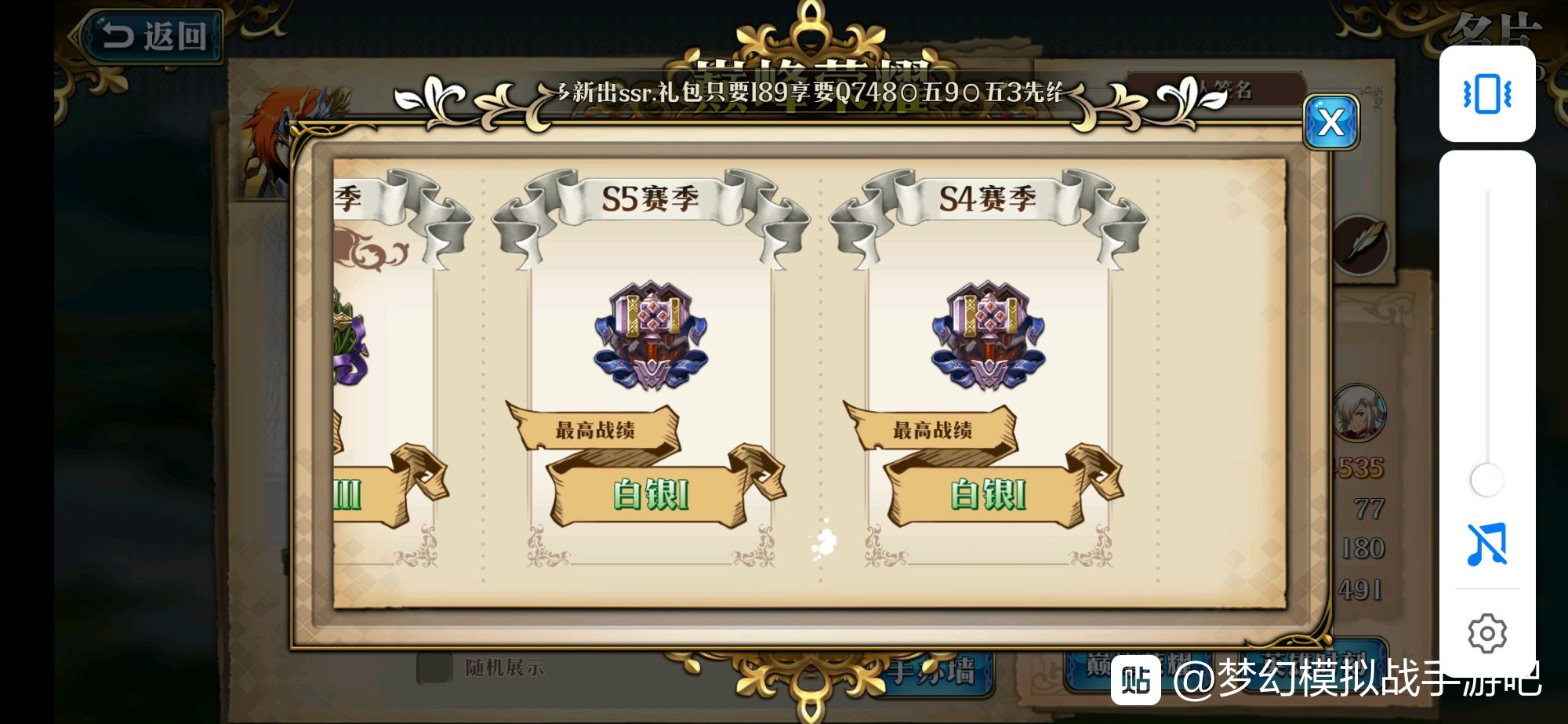1568x724 pixels.
Task: Tap the 返回 back button
Action: coord(152,36)
